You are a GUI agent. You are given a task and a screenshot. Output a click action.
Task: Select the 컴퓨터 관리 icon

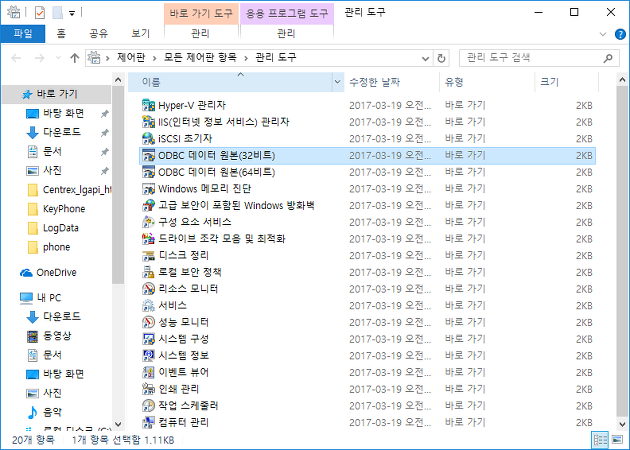(x=148, y=422)
